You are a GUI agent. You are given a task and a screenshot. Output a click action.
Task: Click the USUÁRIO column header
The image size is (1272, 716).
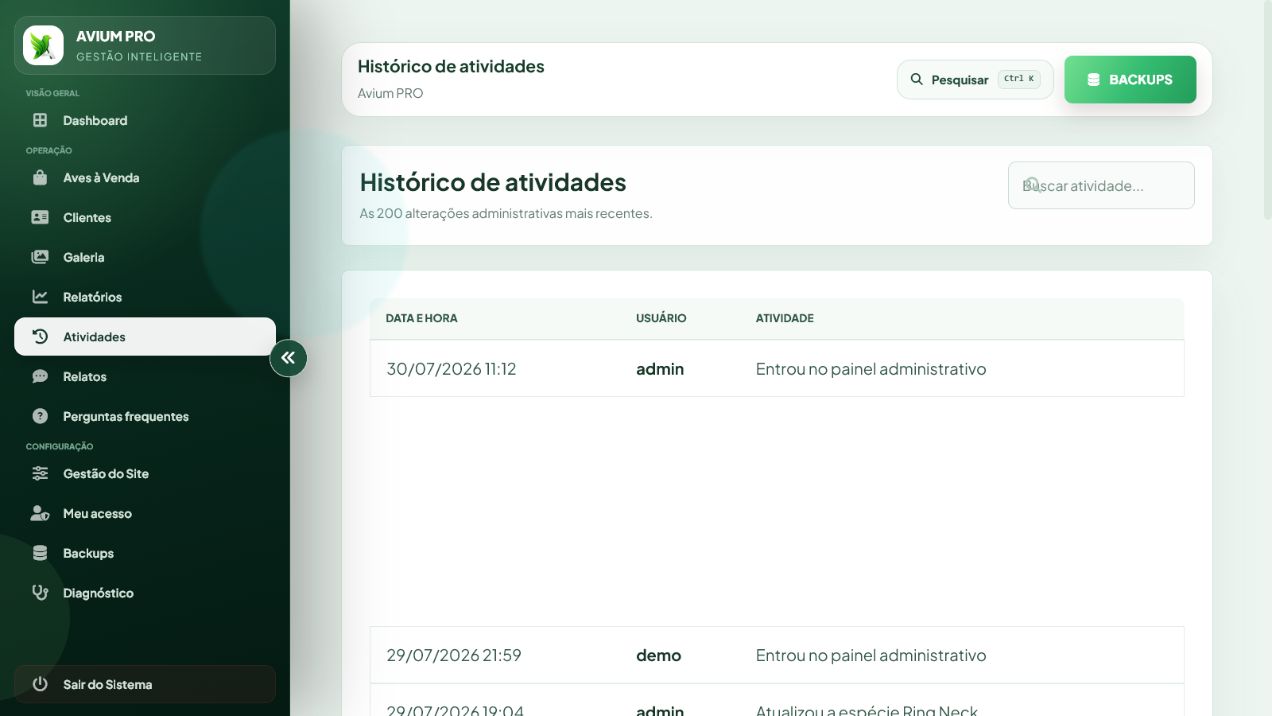[x=661, y=318]
